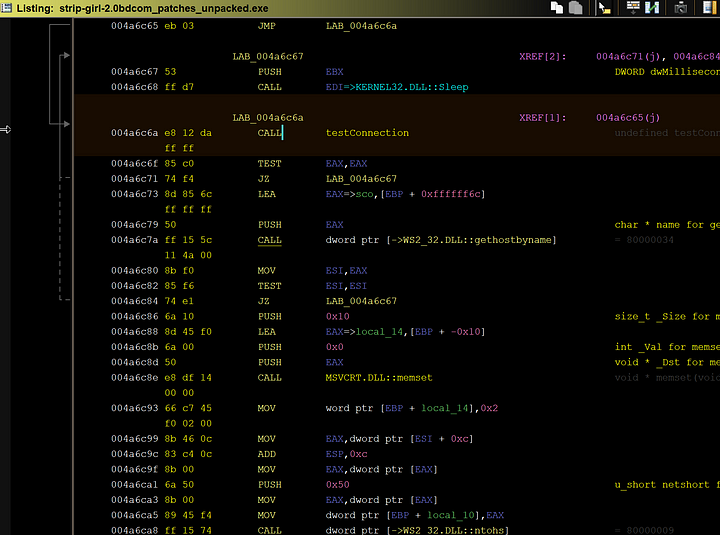Image resolution: width=720 pixels, height=535 pixels.
Task: Click the testConnection function operand
Action: coord(367,133)
